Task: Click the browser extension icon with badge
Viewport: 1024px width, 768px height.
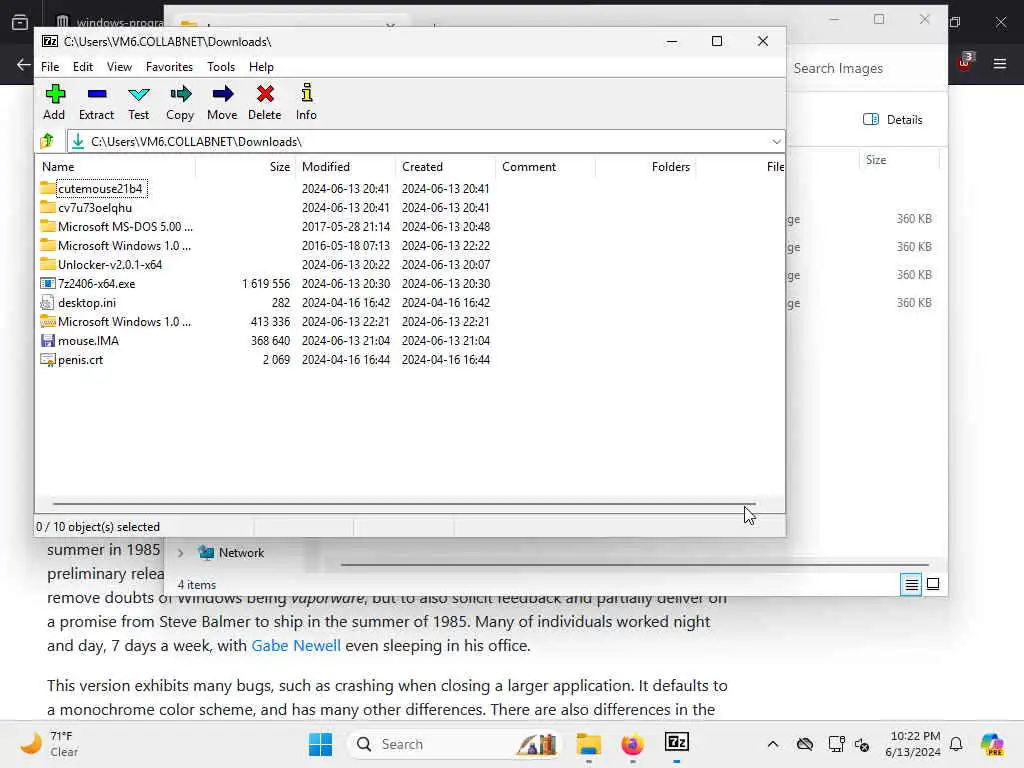Action: [965, 62]
